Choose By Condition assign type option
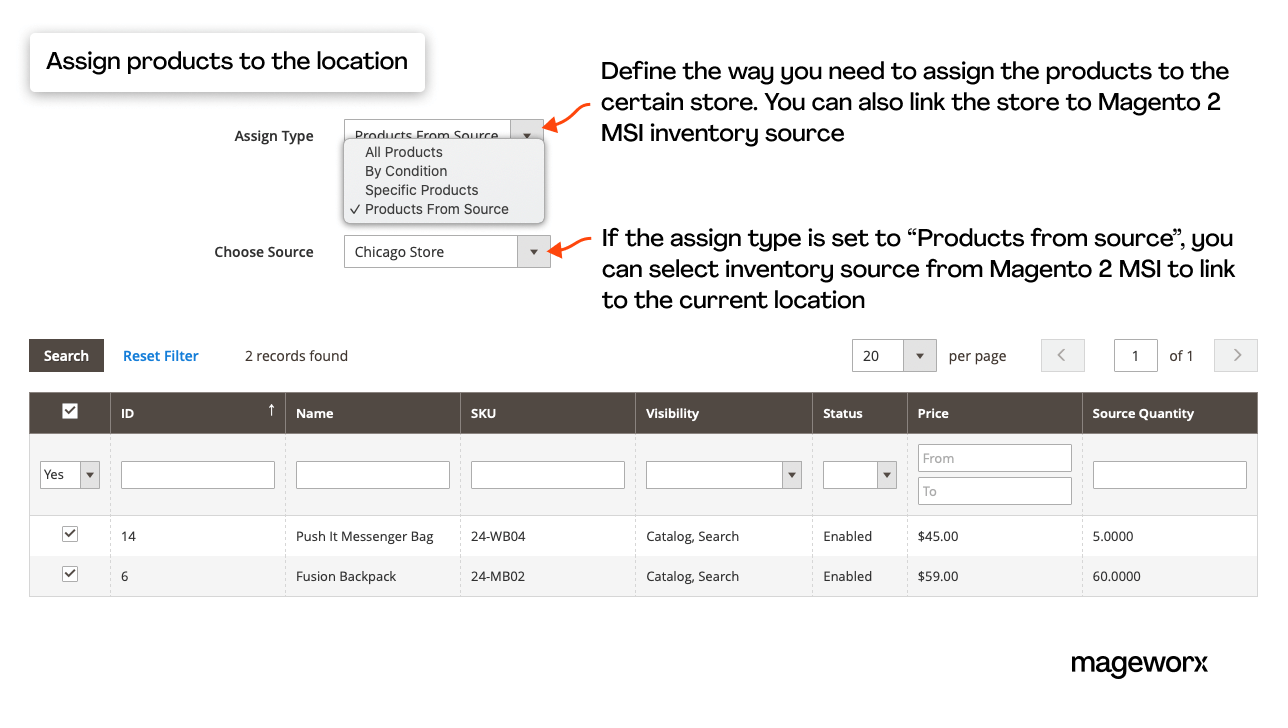This screenshot has height=728, width=1288. [x=405, y=171]
